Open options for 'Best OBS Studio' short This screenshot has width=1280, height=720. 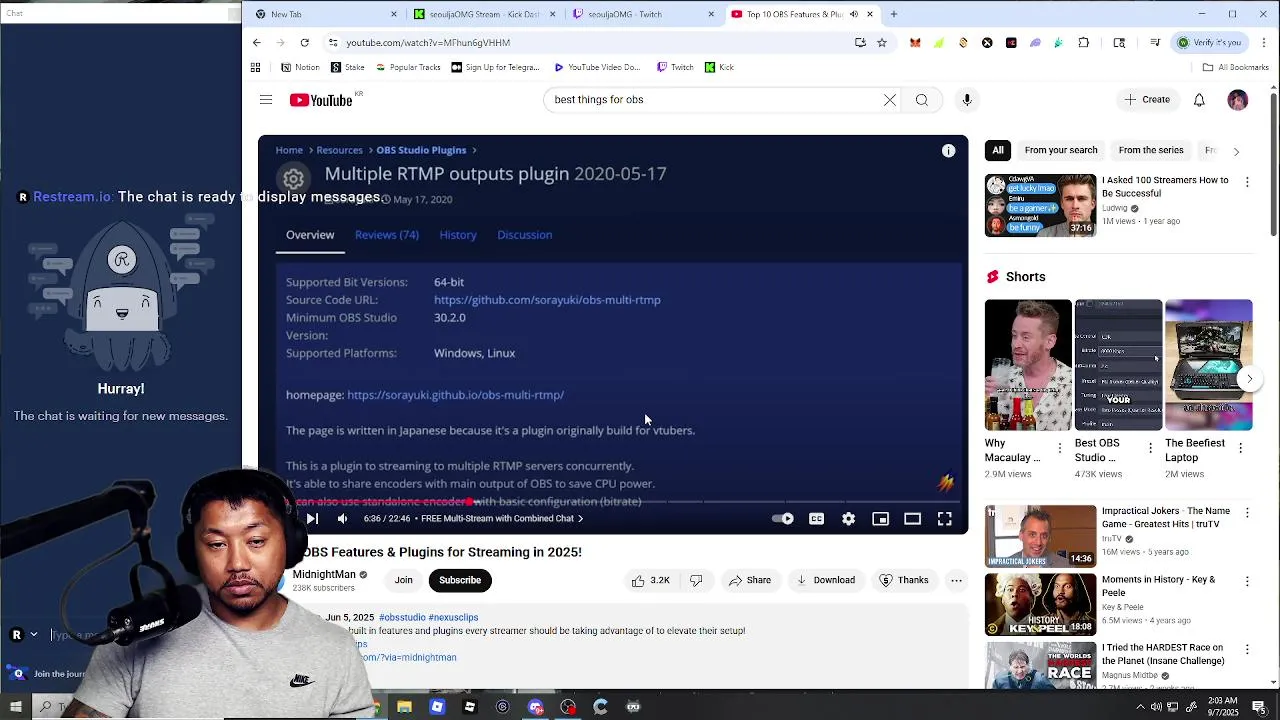pos(1150,448)
